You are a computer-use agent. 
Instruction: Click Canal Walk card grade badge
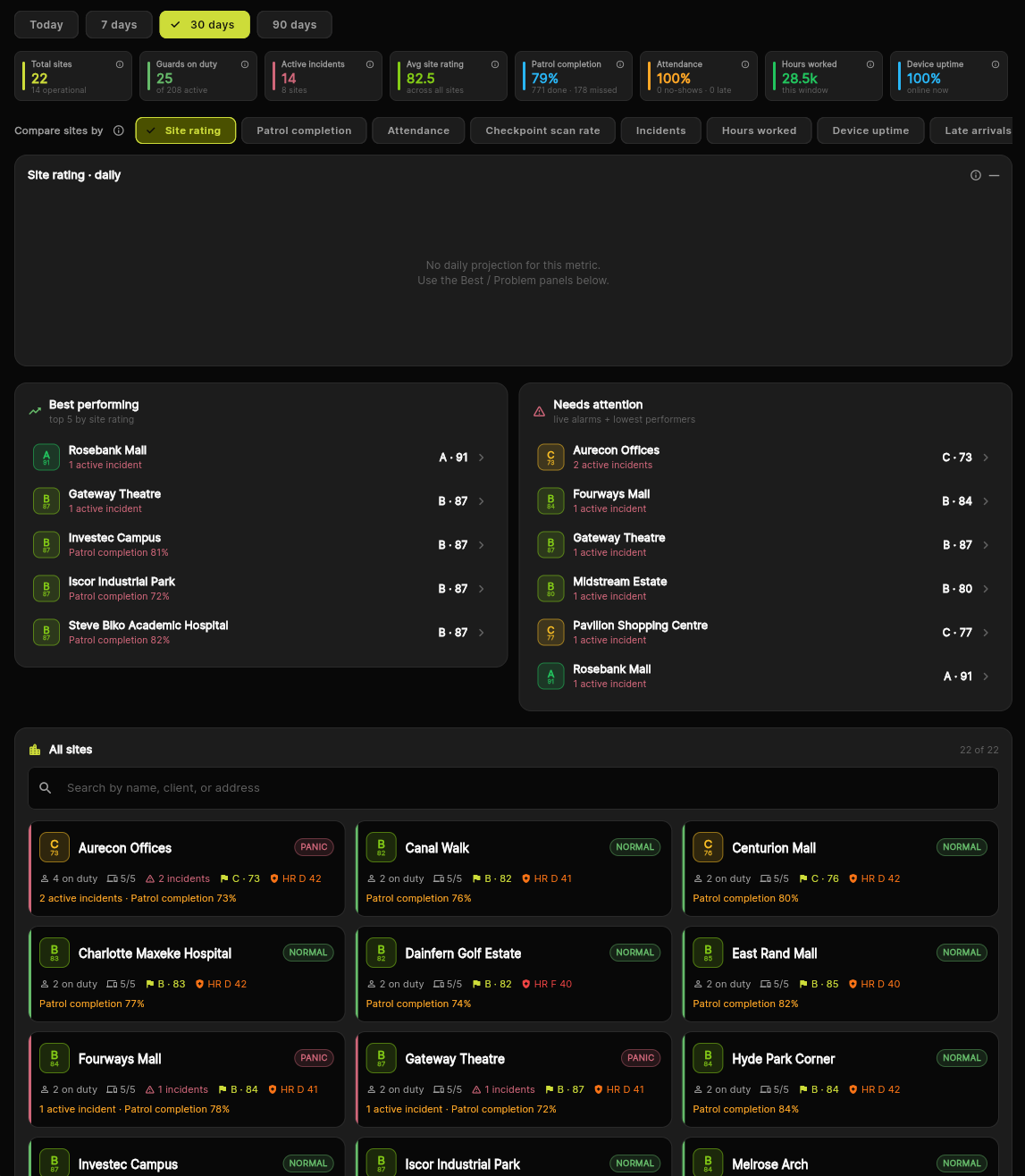(382, 848)
